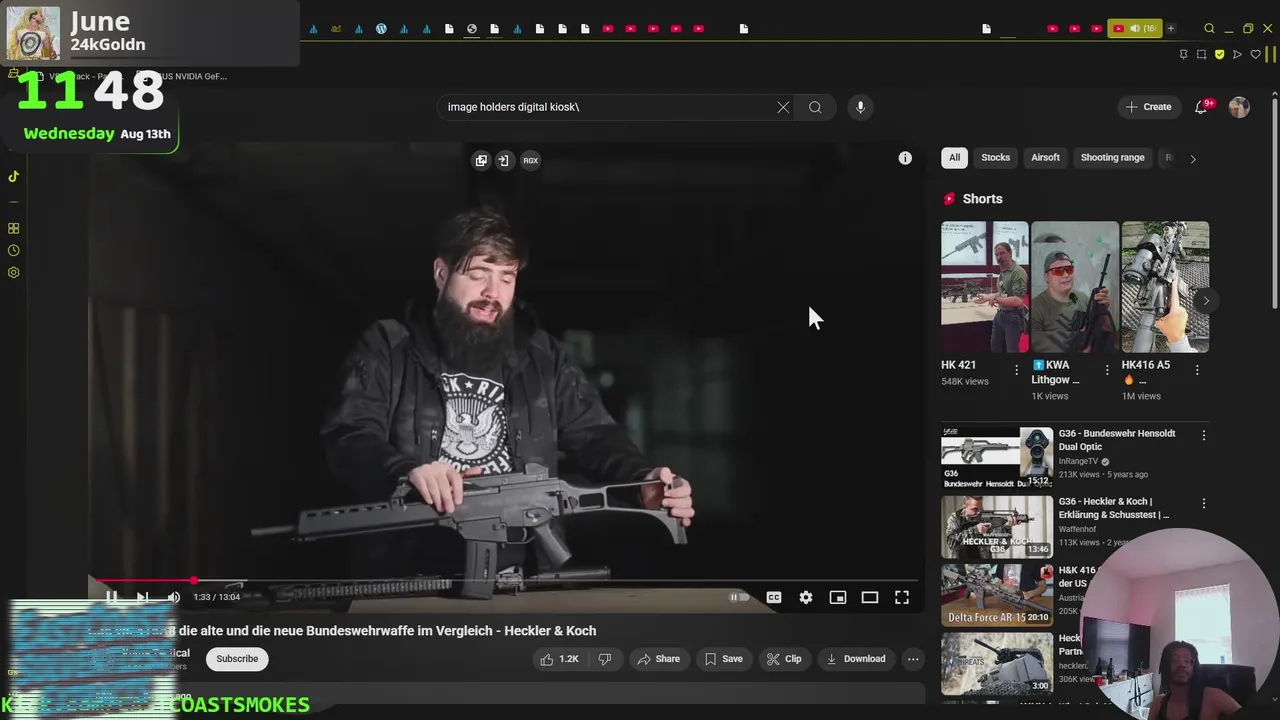This screenshot has width=1280, height=720.
Task: Select the Airsoft filter chip
Action: coord(1045,158)
